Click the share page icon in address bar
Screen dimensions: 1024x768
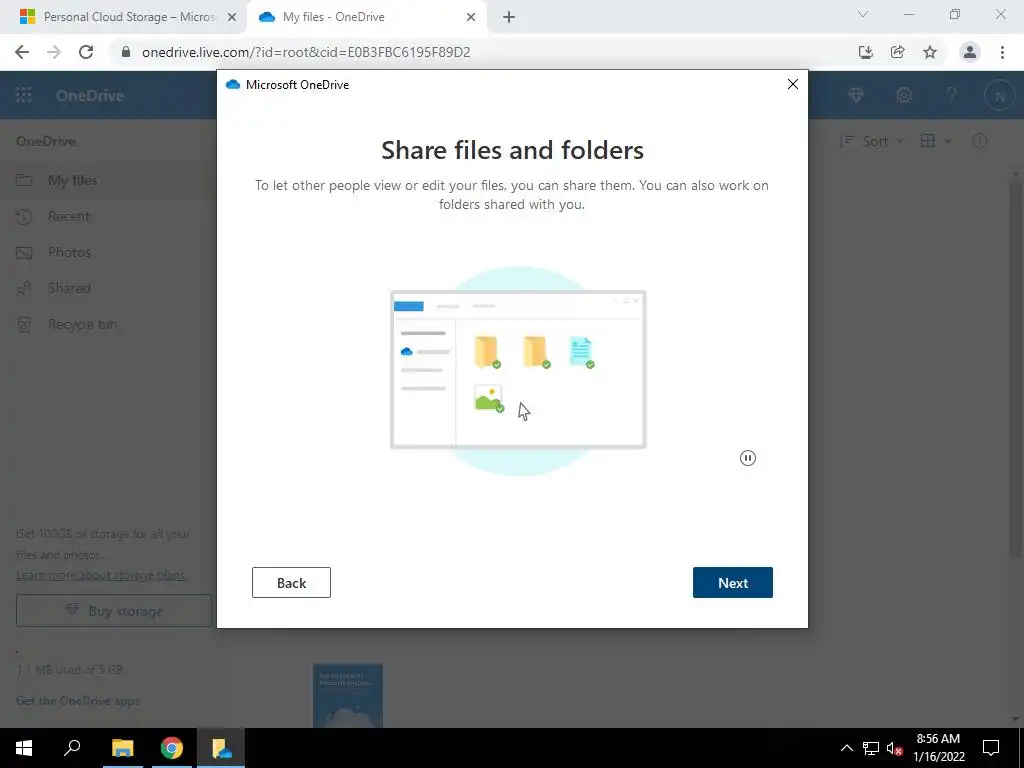(x=897, y=52)
